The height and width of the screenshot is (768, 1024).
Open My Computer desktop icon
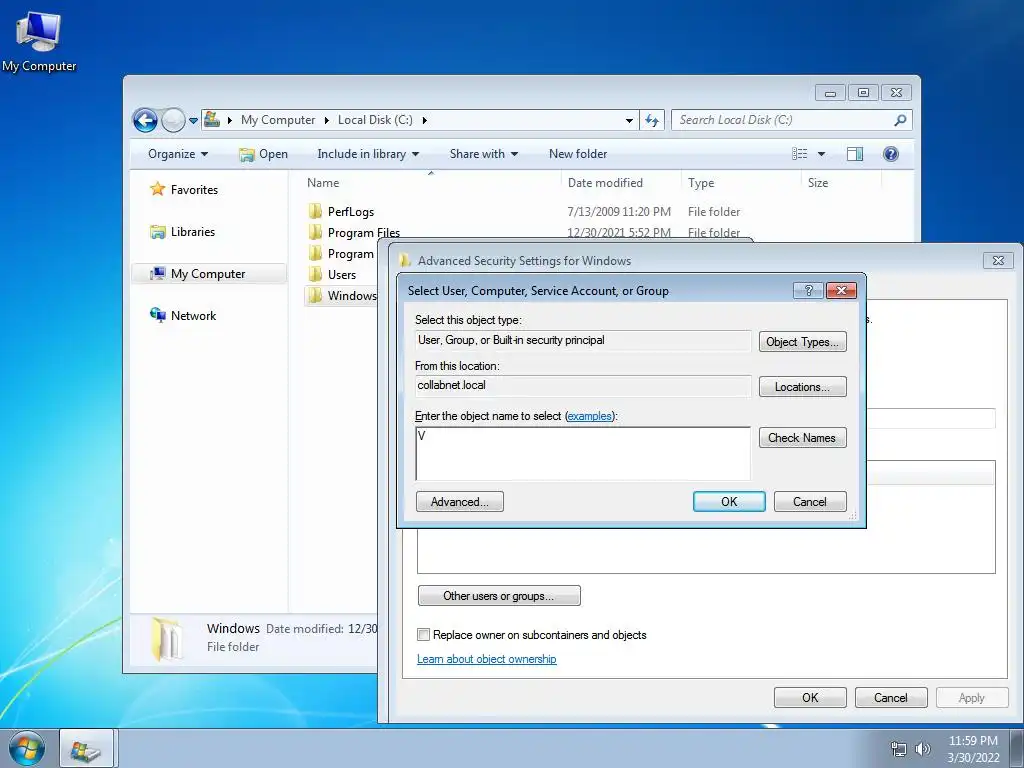(x=39, y=42)
